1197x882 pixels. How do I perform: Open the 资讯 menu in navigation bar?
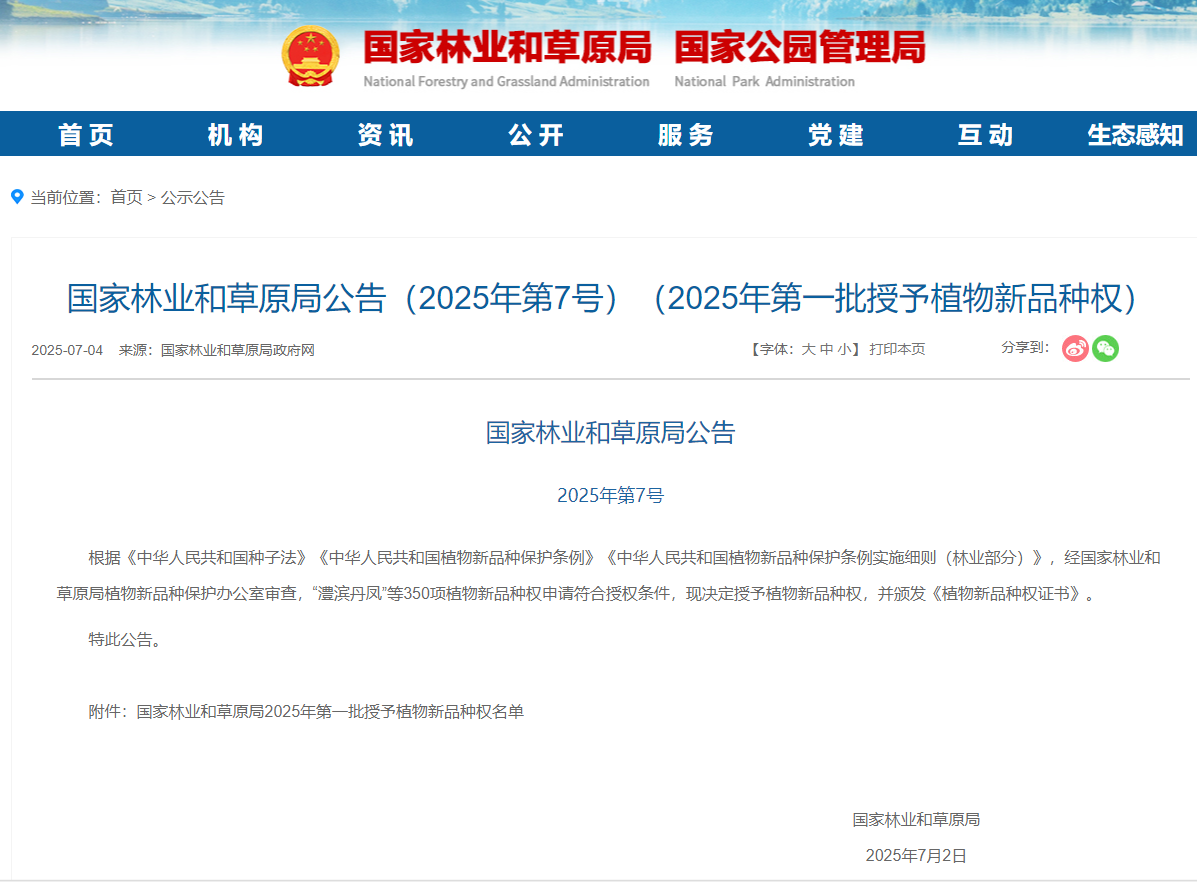point(385,135)
